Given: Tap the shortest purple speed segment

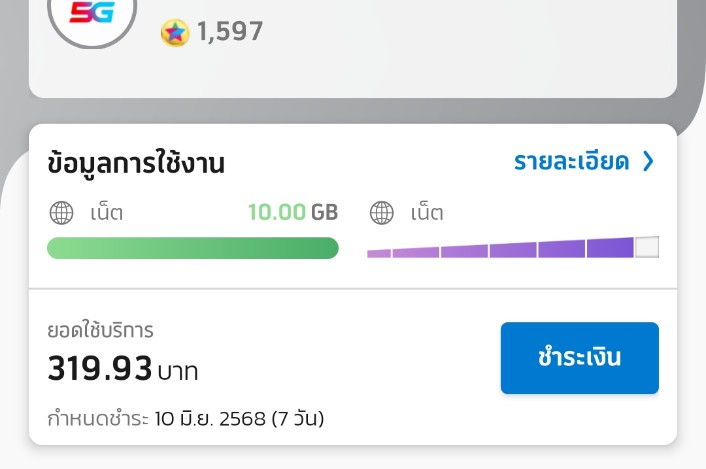Looking at the screenshot, I should (x=379, y=253).
